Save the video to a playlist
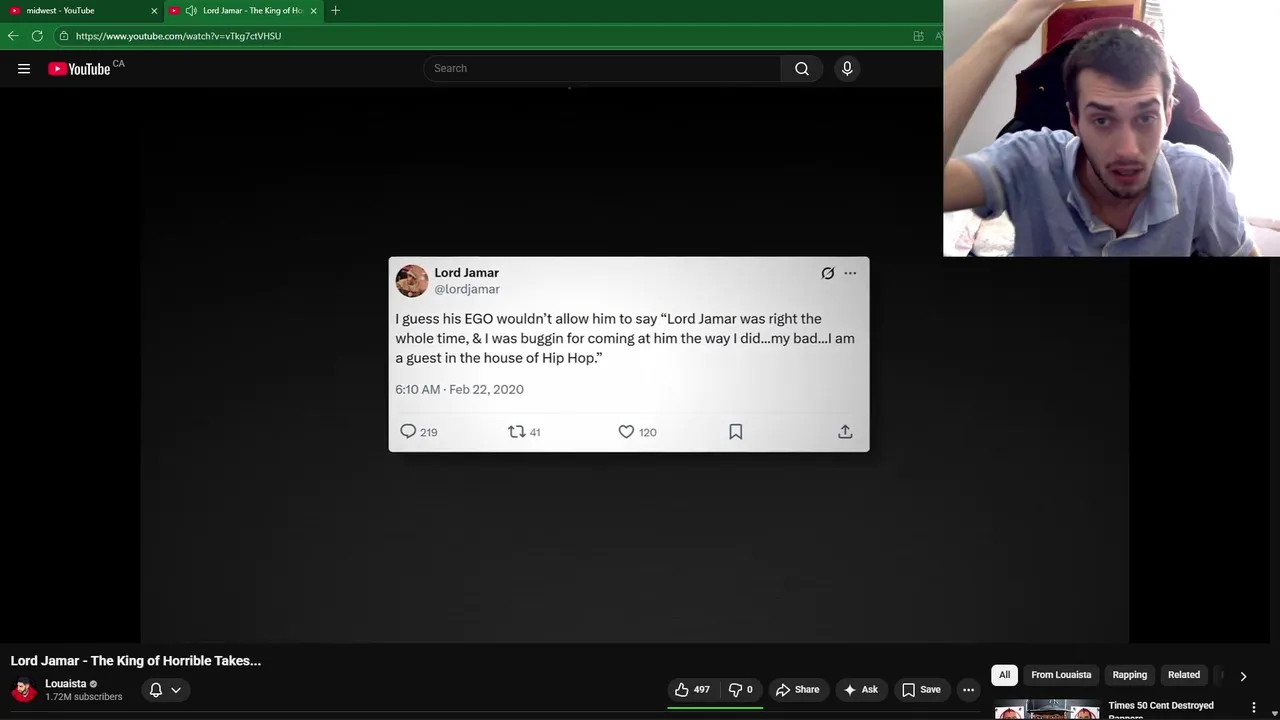The image size is (1280, 720). (921, 689)
